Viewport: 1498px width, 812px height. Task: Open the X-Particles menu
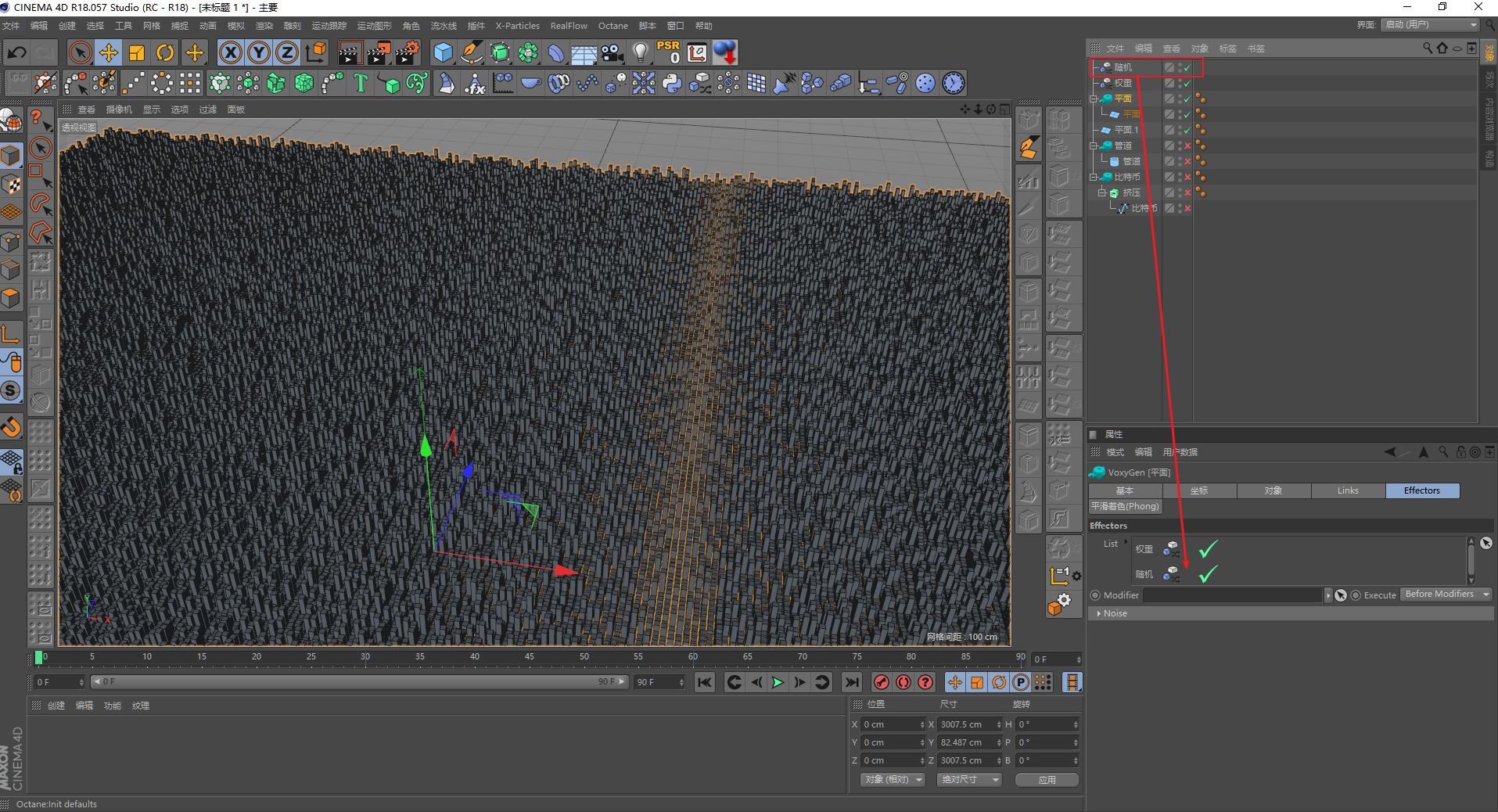click(517, 26)
